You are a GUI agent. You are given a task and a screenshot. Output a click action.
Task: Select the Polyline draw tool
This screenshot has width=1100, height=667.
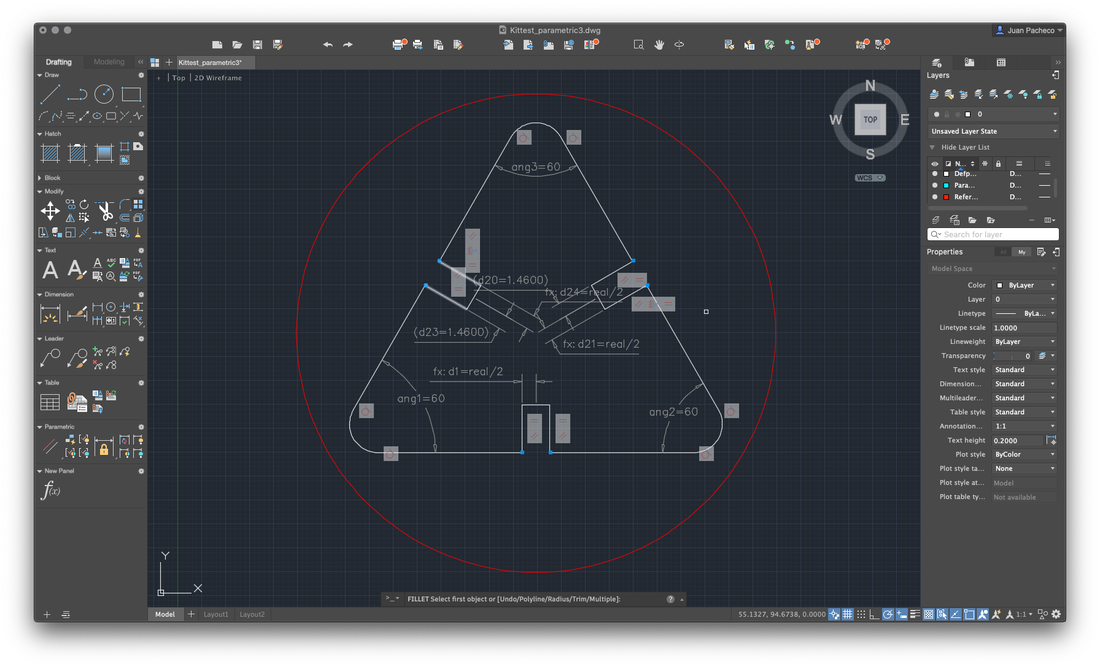coord(77,94)
